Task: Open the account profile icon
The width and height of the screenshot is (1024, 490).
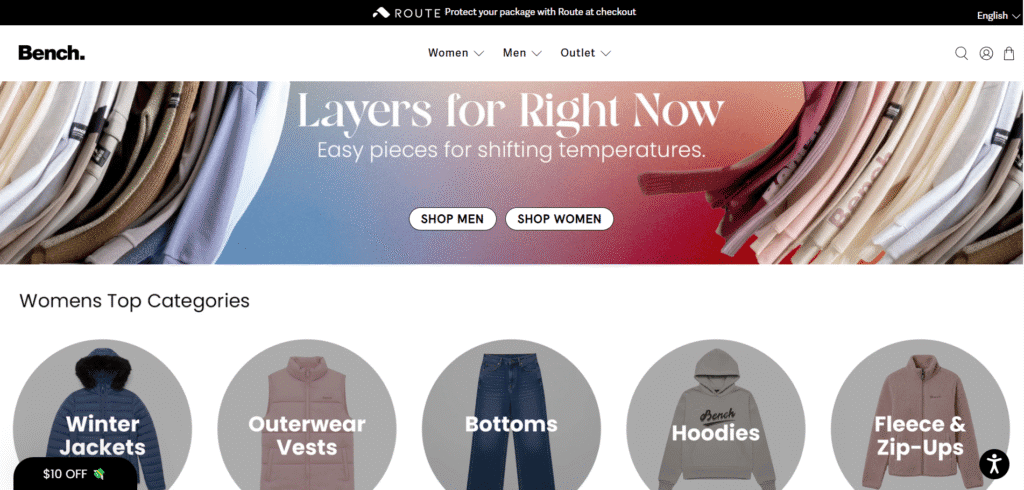Action: 986,54
